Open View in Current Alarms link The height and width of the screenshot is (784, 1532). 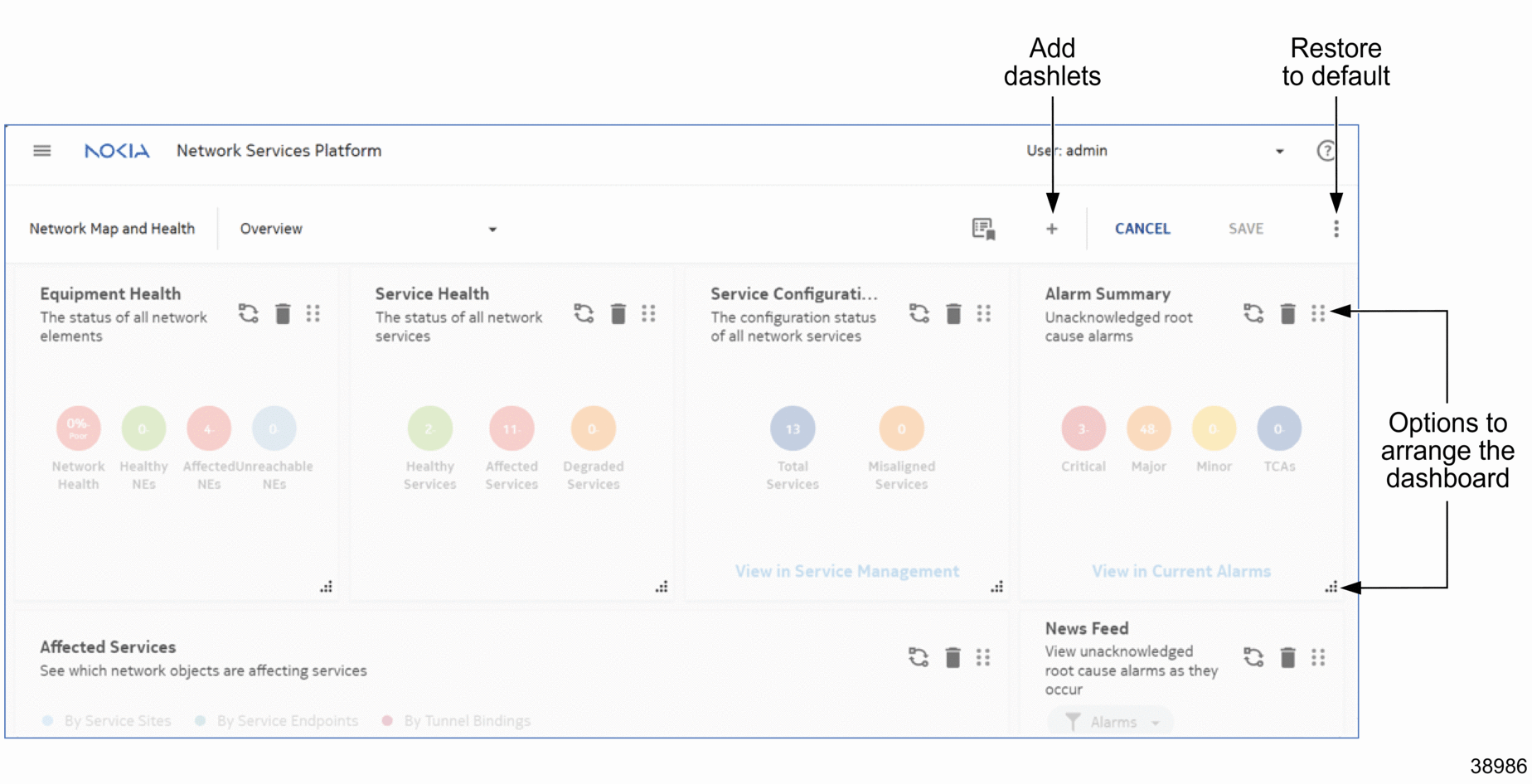[x=1181, y=571]
